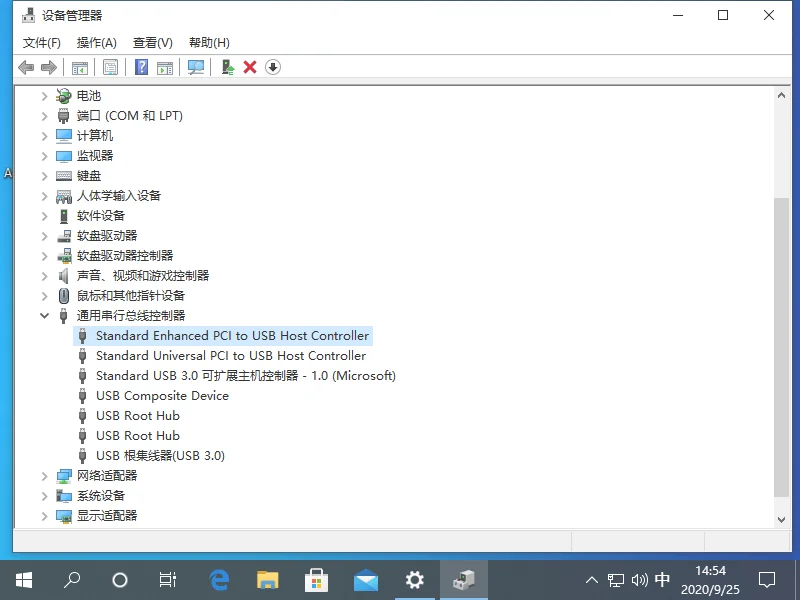Open Task View on the taskbar

click(x=167, y=580)
